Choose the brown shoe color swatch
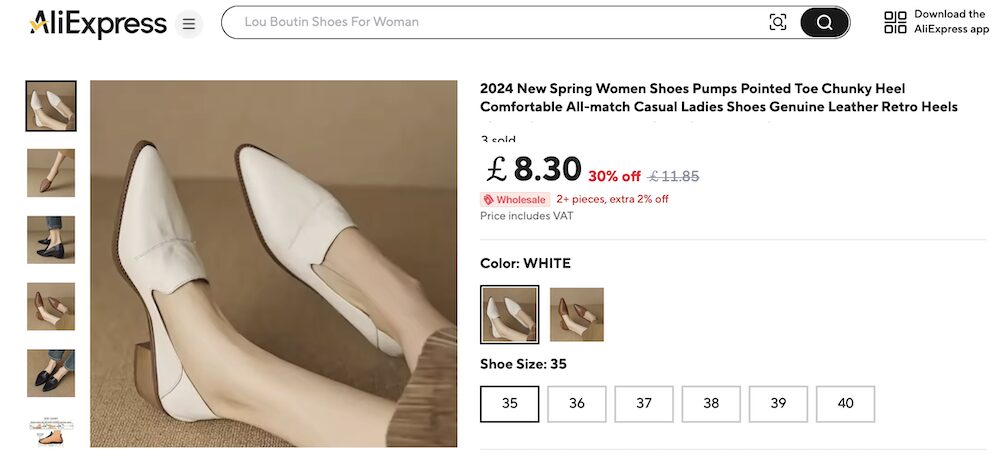The height and width of the screenshot is (469, 1000). 577,314
